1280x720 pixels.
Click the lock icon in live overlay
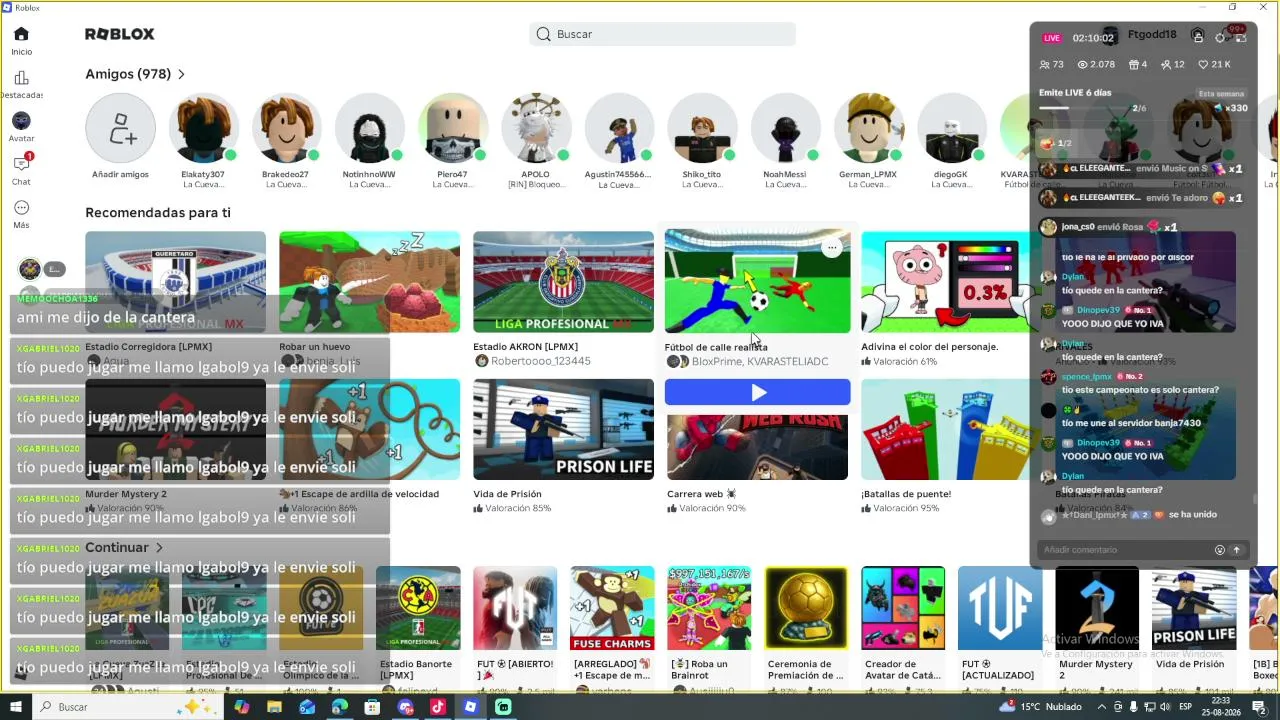coord(1198,36)
